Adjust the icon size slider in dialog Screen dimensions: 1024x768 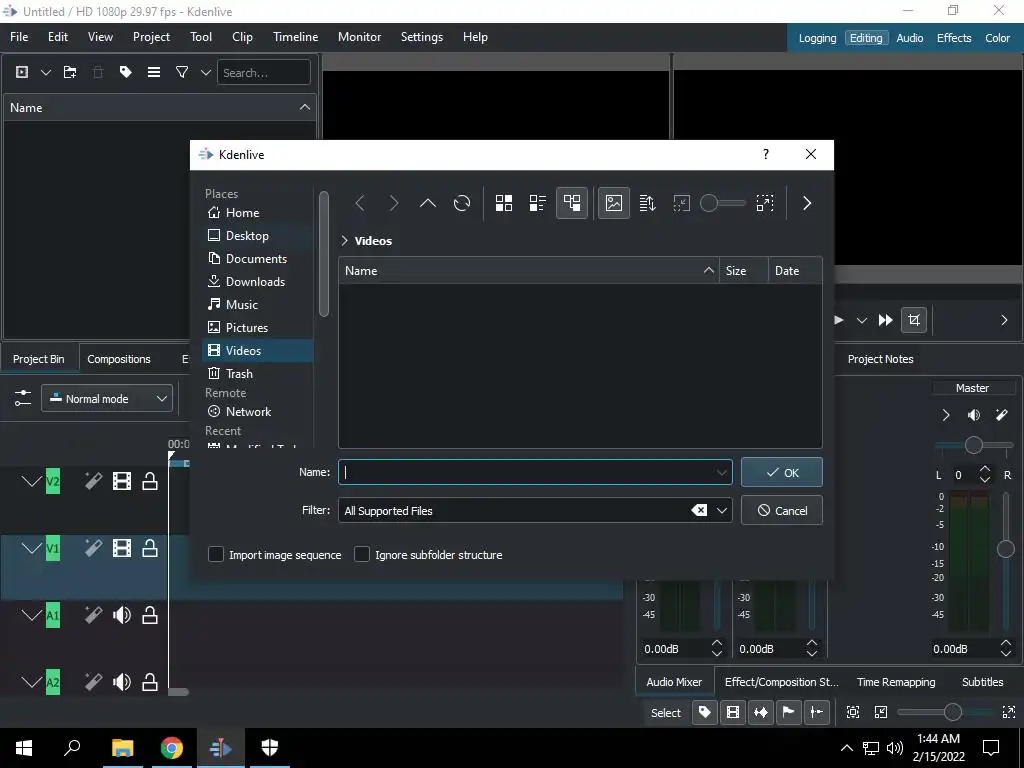tap(723, 203)
